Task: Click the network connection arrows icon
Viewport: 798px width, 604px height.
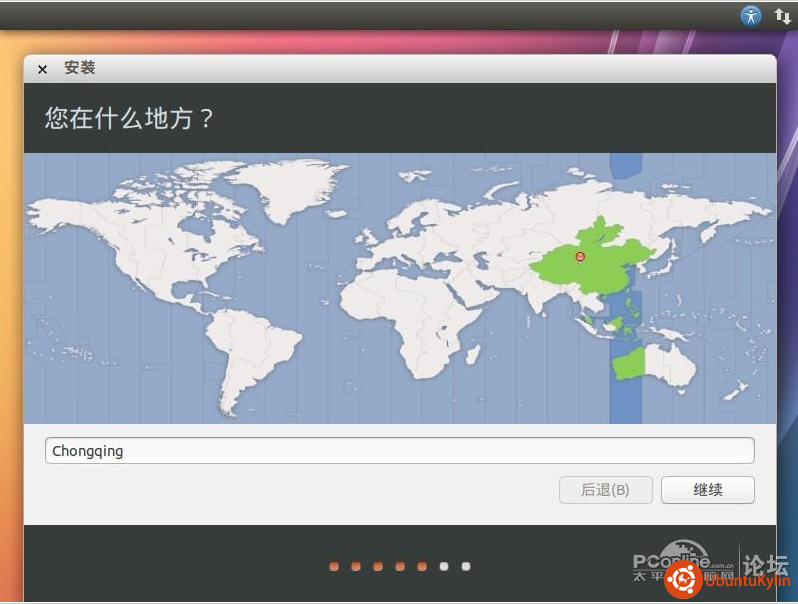Action: coord(782,15)
